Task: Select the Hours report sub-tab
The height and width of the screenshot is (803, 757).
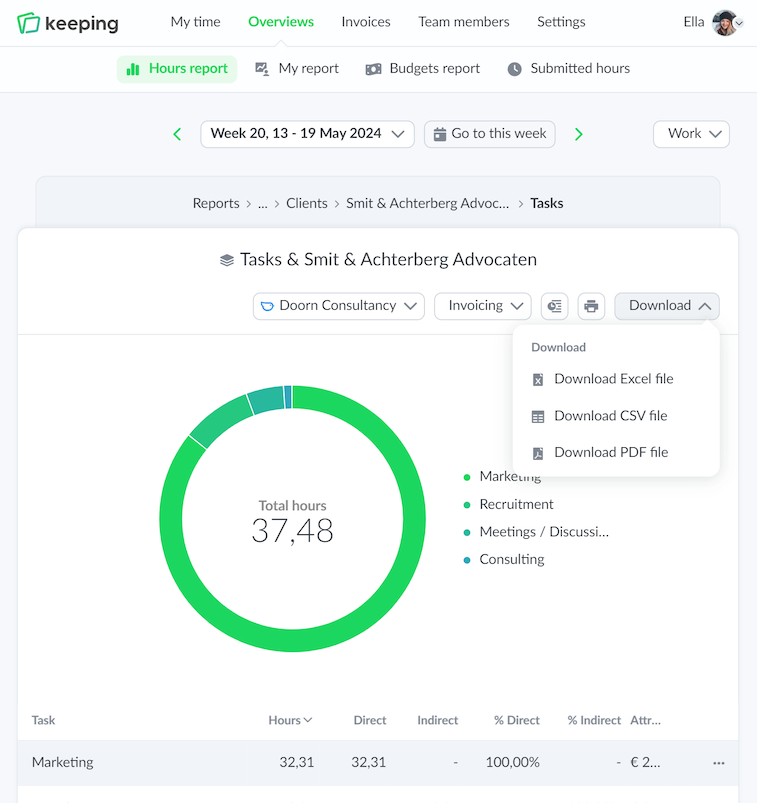Action: click(x=177, y=69)
